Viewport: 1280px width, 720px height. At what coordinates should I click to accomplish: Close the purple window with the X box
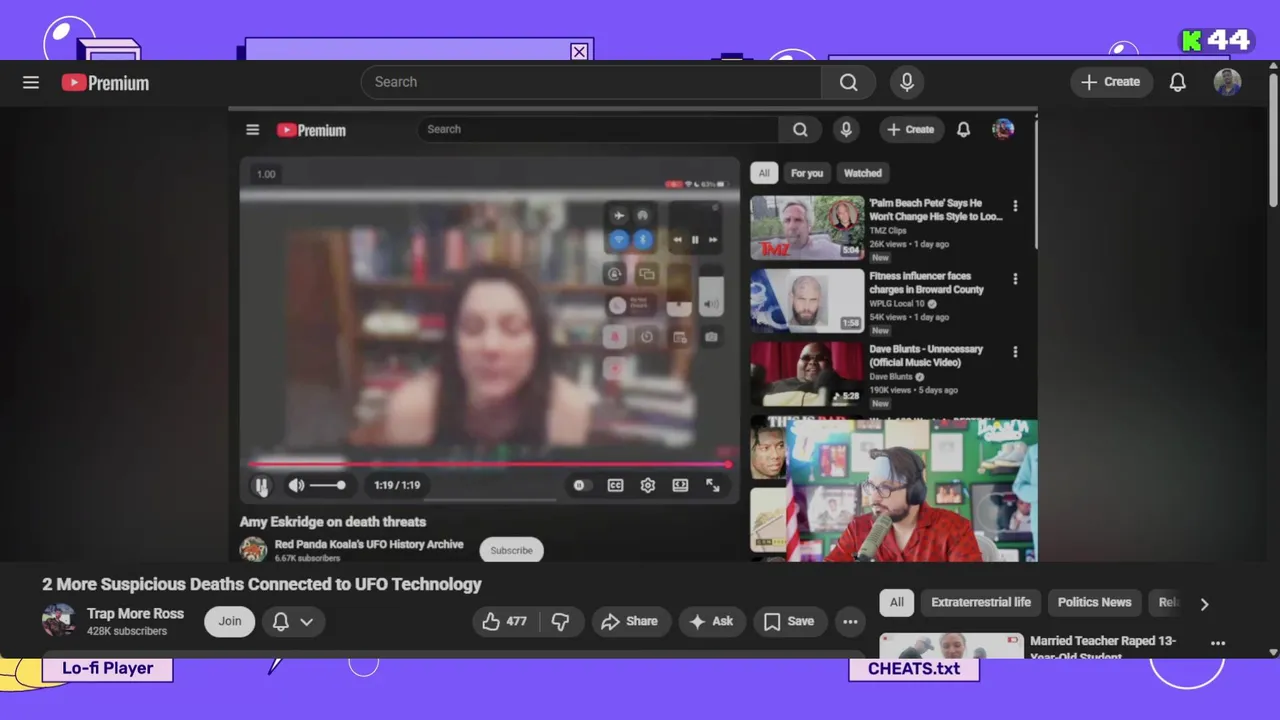(579, 52)
